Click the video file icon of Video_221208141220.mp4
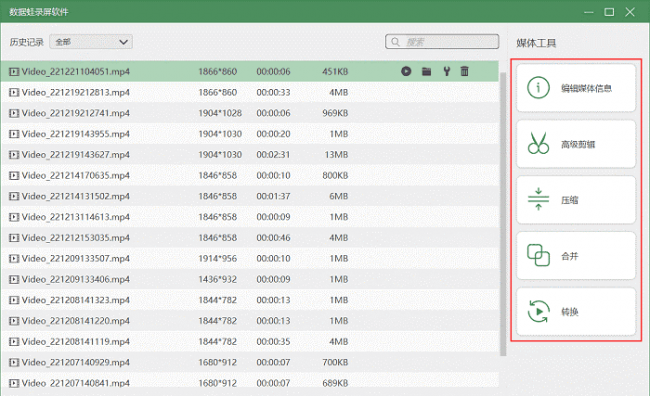 coord(14,321)
